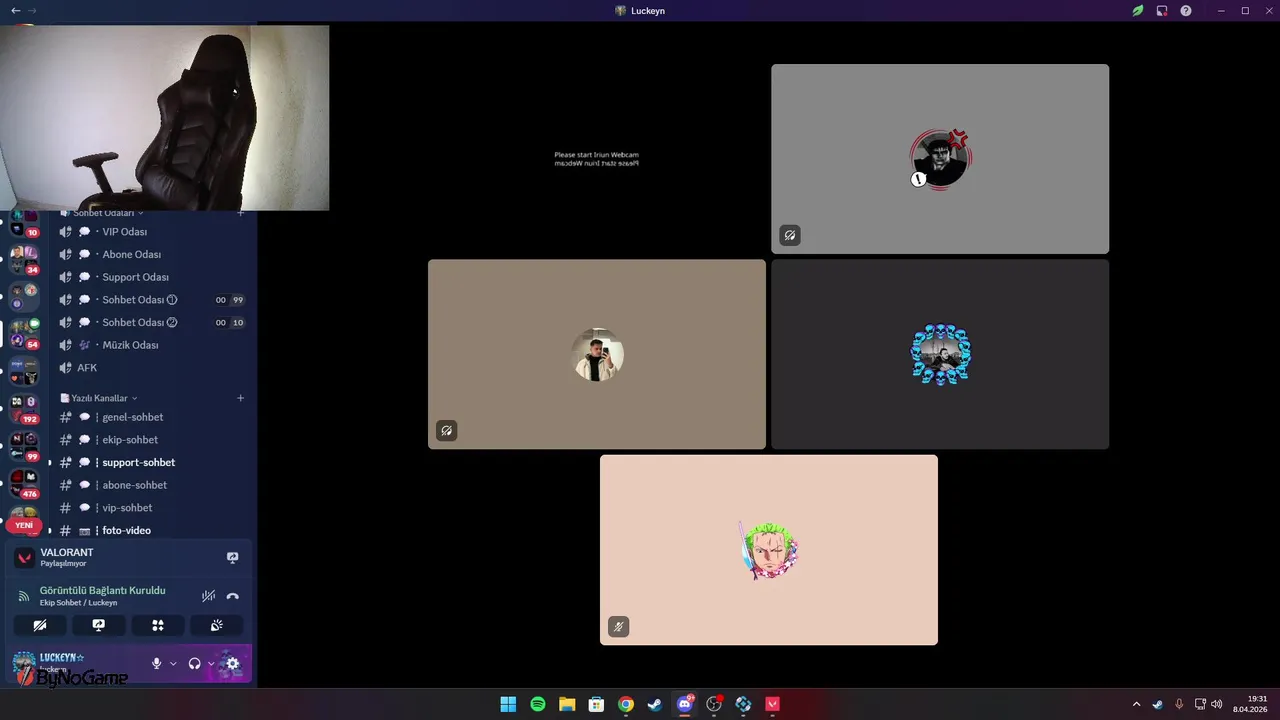This screenshot has width=1280, height=720.
Task: Focus the participant tile with angry-badge avatar
Action: click(x=940, y=159)
